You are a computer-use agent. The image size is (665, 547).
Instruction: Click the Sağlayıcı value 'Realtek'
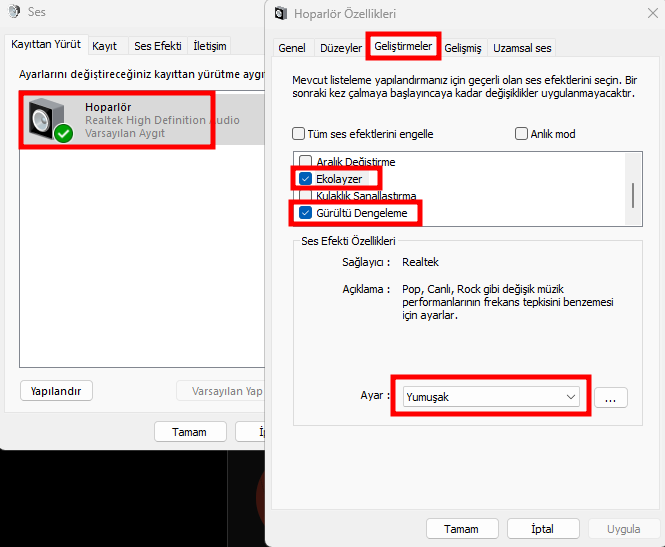click(x=420, y=262)
